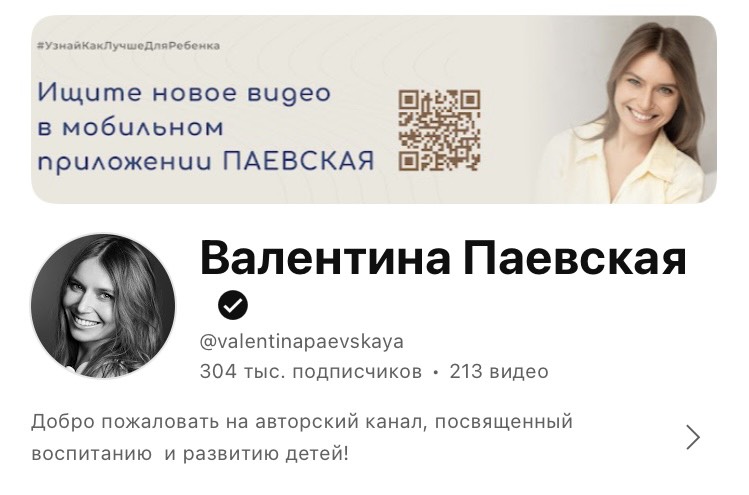Screen dimensions: 749x495
Task: Open the 213 видео counter
Action: tap(499, 372)
